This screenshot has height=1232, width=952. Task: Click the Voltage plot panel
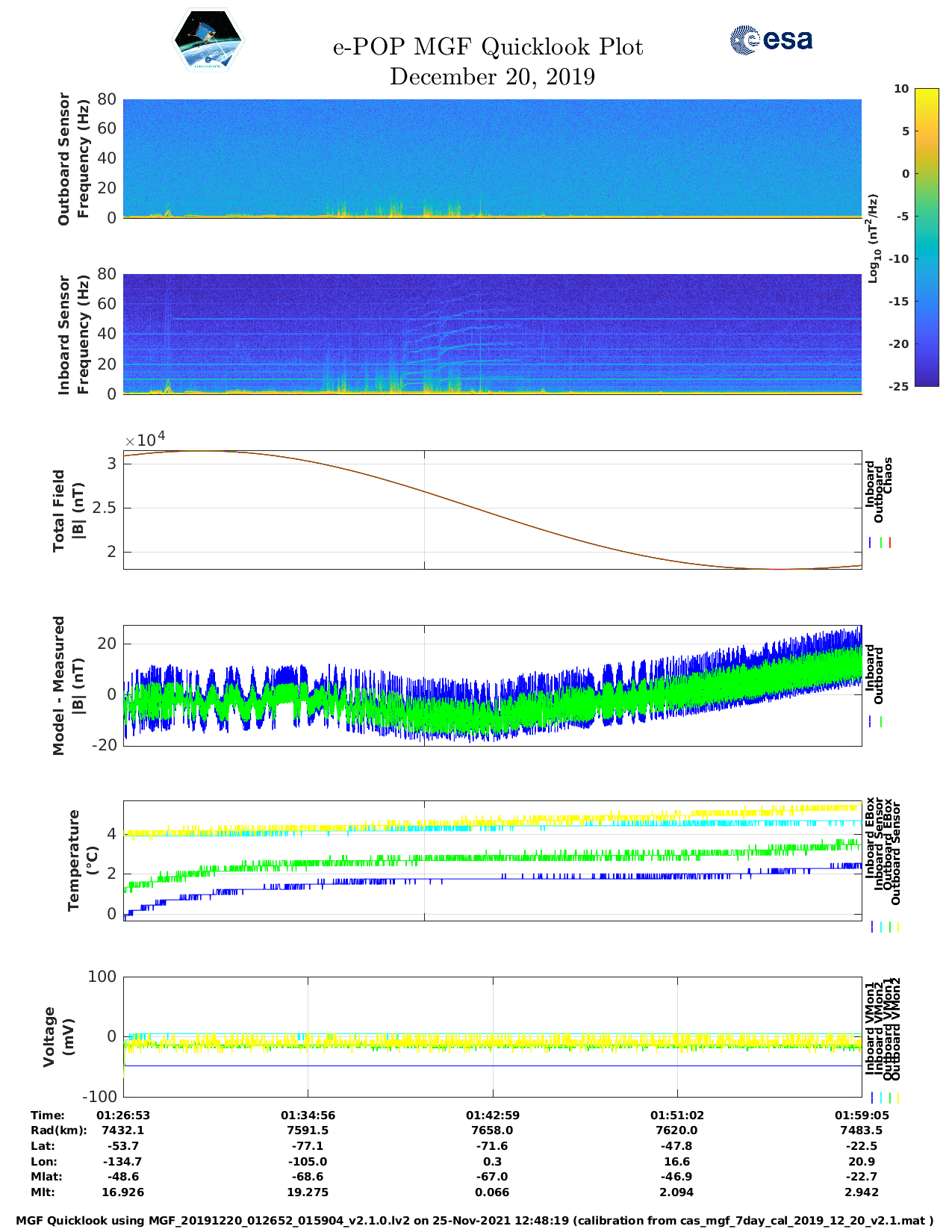(492, 1036)
